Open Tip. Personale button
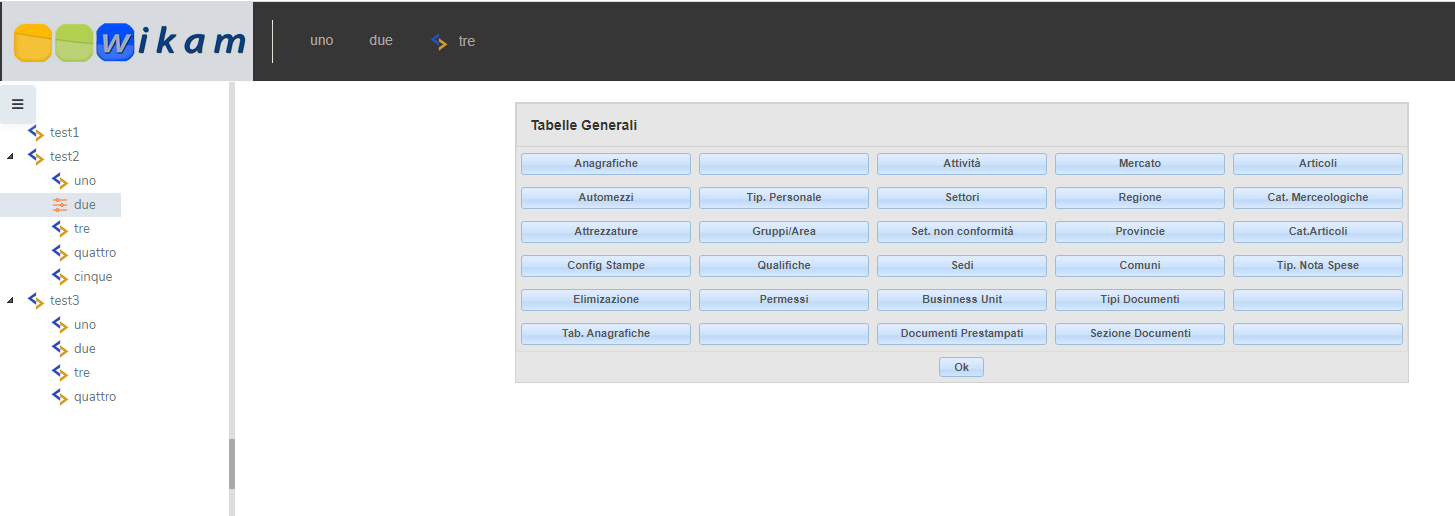The height and width of the screenshot is (516, 1455). (x=784, y=198)
